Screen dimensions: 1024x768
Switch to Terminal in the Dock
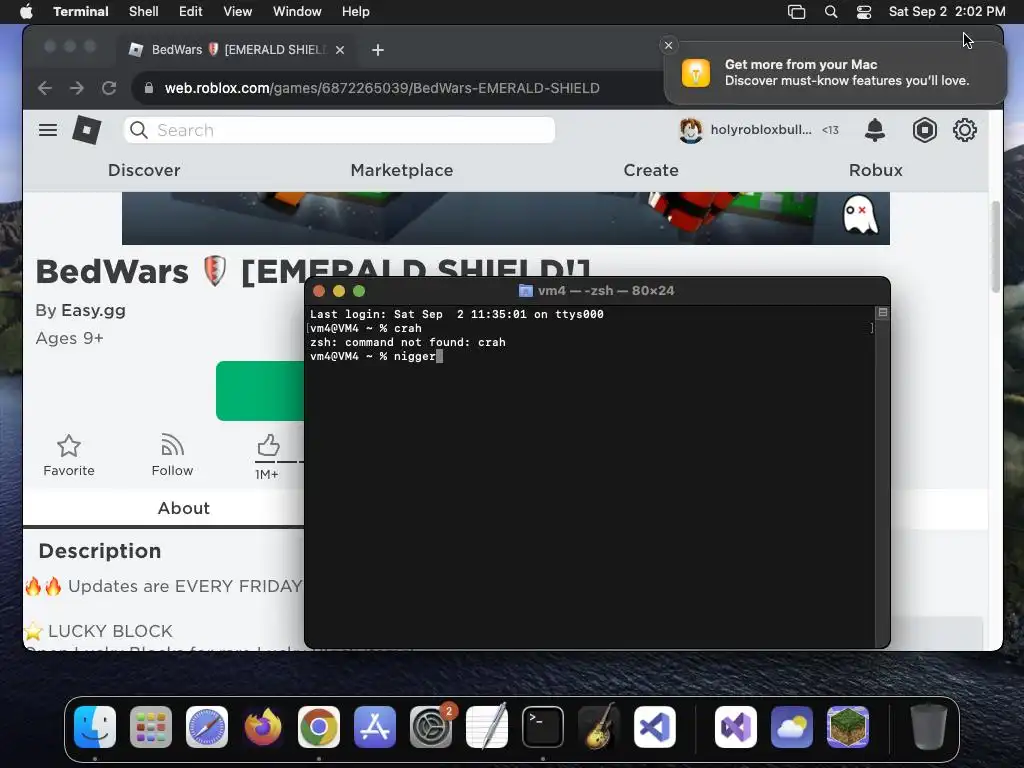(543, 727)
